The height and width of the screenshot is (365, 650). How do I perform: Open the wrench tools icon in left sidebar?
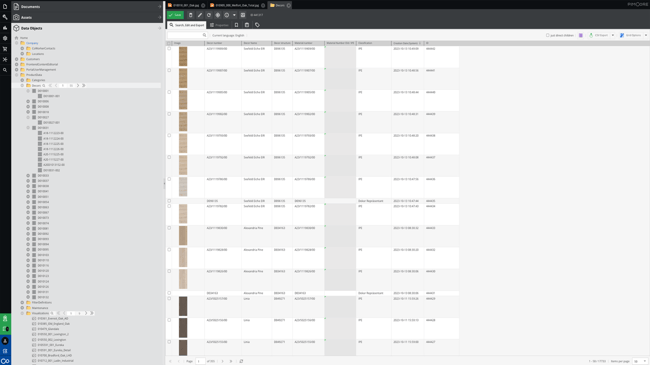point(5,17)
